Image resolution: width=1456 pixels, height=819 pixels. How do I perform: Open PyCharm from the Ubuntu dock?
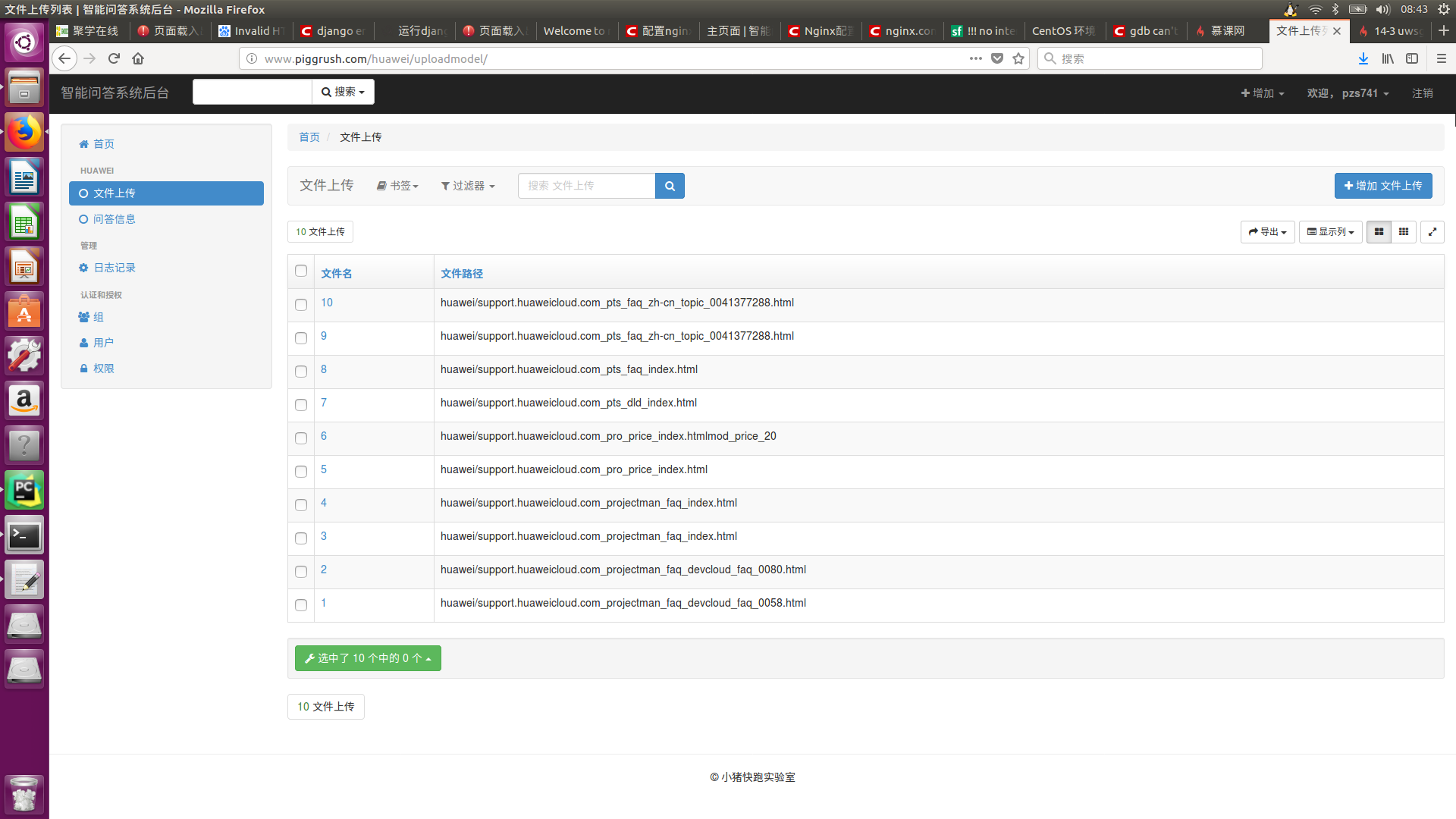24,491
